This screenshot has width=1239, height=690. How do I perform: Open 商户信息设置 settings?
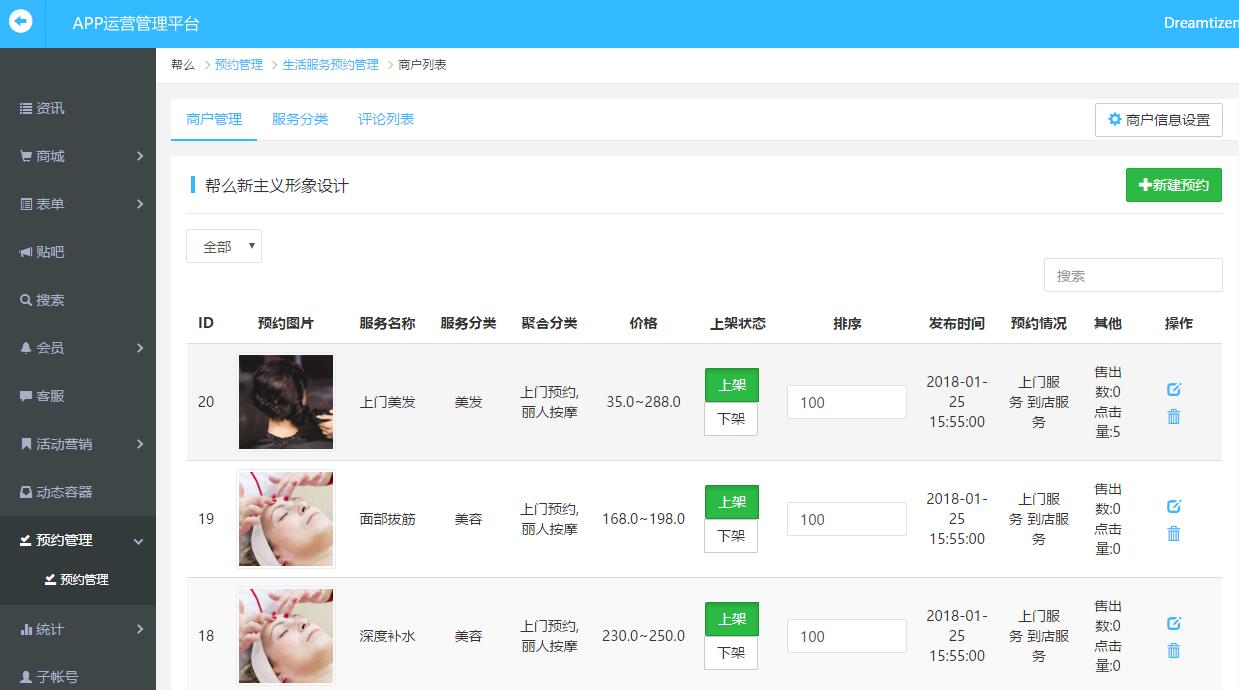[x=1158, y=120]
